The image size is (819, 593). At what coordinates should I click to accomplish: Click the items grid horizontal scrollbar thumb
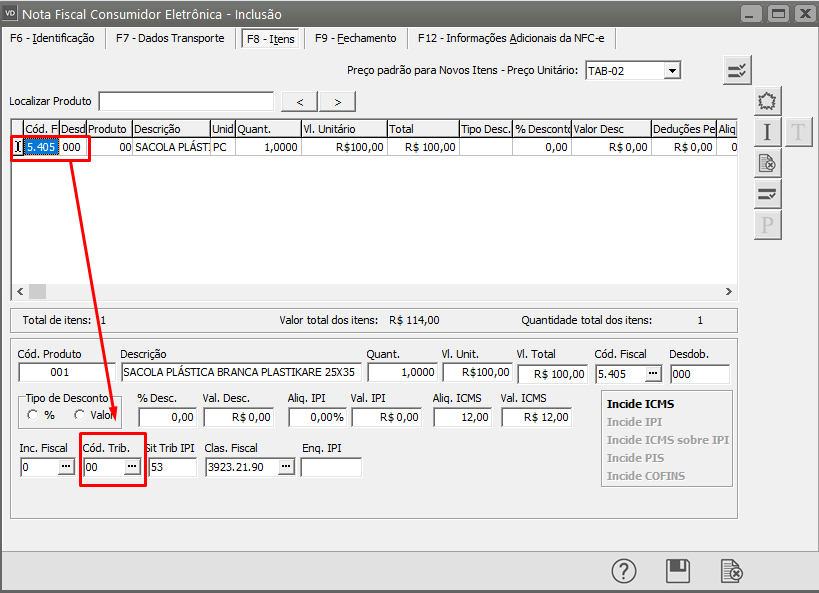click(x=37, y=291)
